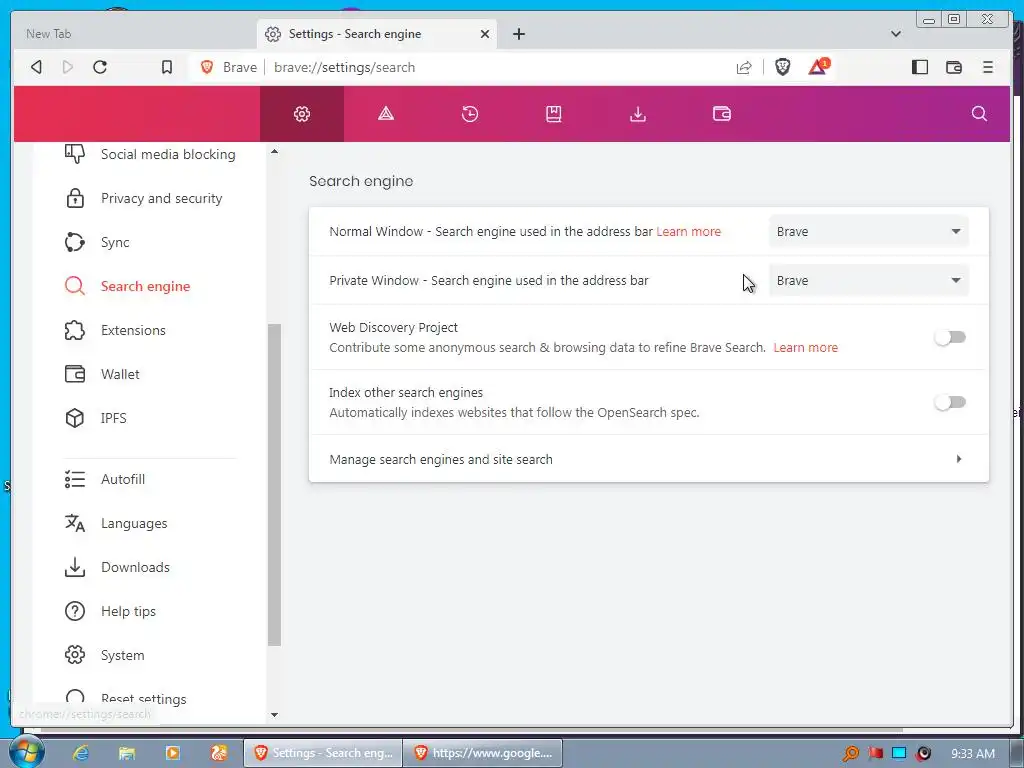Open Privacy and security settings
The image size is (1024, 768).
[143, 199]
